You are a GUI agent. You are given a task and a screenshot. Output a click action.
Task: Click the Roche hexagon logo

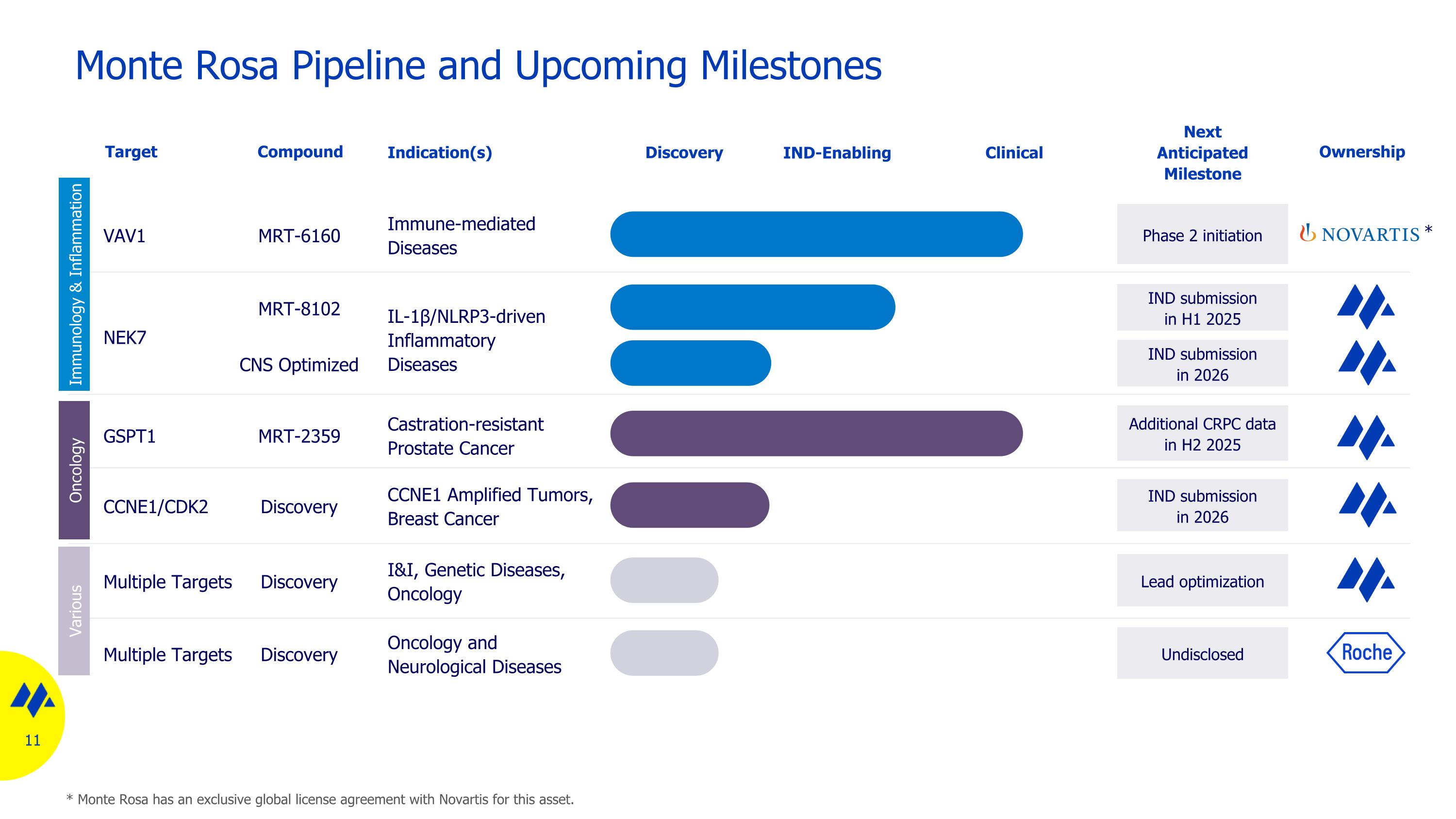[x=1366, y=652]
